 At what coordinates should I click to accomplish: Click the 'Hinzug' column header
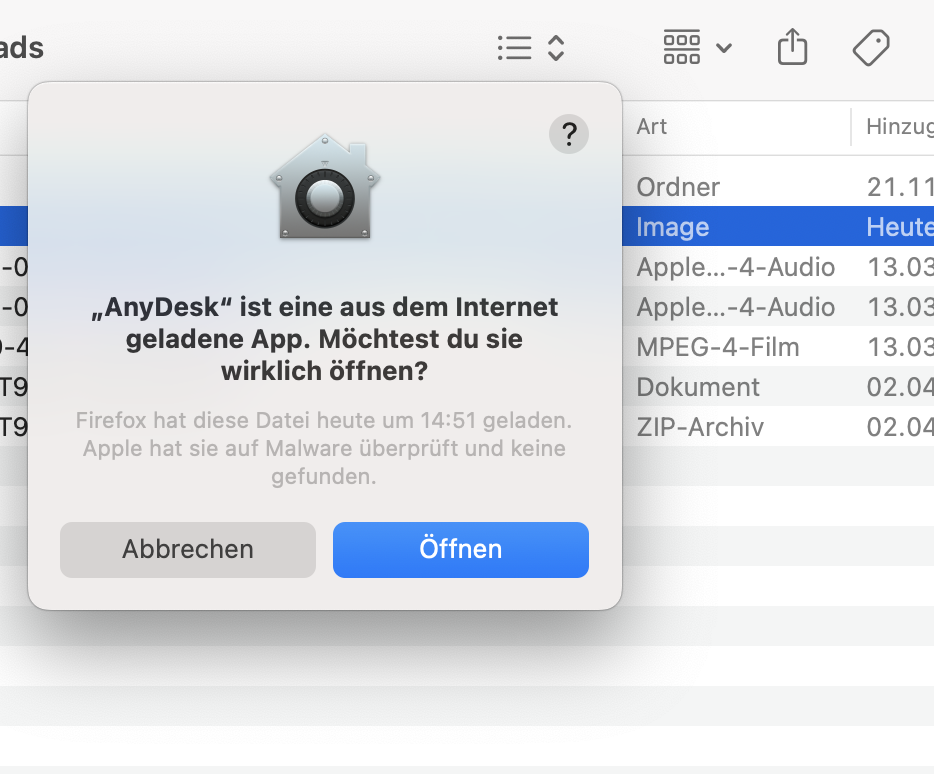tap(895, 126)
